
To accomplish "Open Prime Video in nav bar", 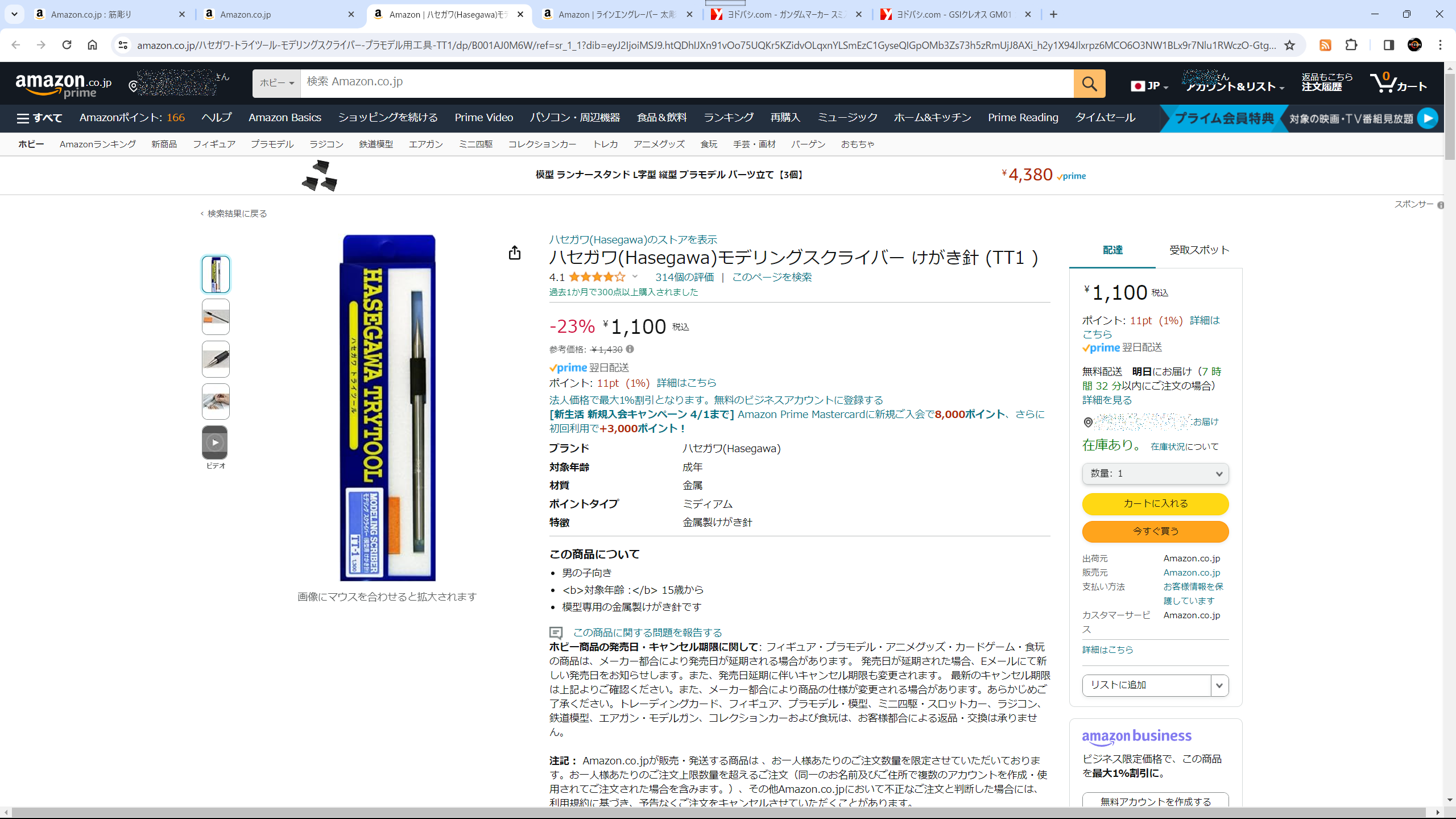I will [x=483, y=118].
